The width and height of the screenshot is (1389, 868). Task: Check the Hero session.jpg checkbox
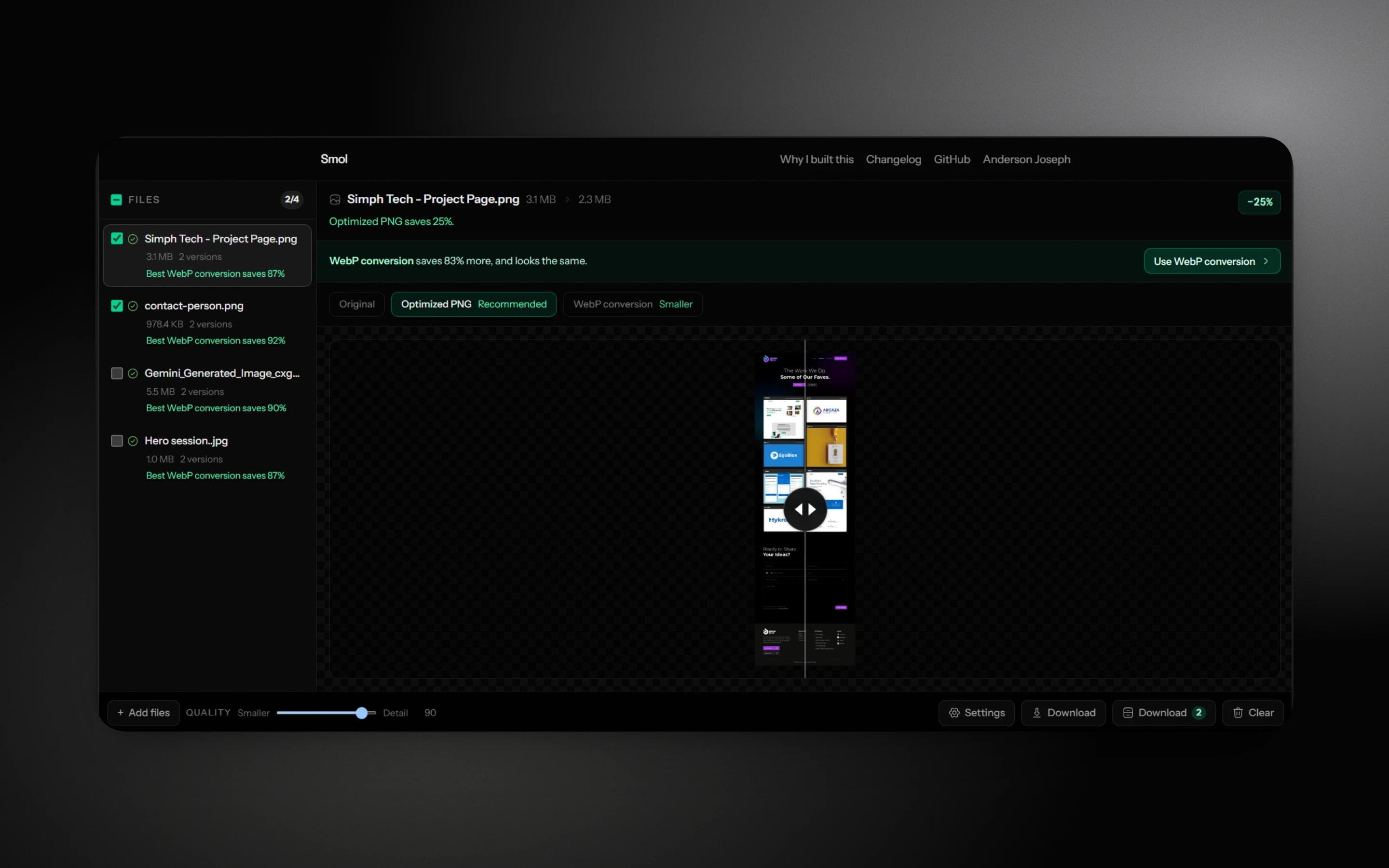[117, 441]
